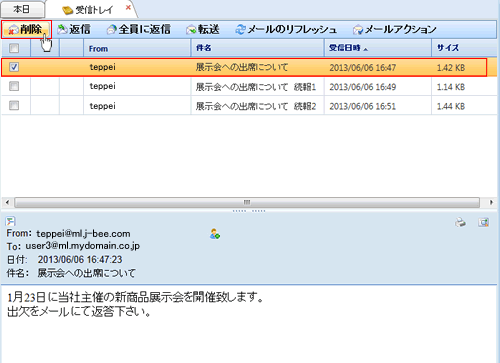The width and height of the screenshot is (500, 363).
Task: Click date 2013/06/06 16:51
Action: (363, 106)
